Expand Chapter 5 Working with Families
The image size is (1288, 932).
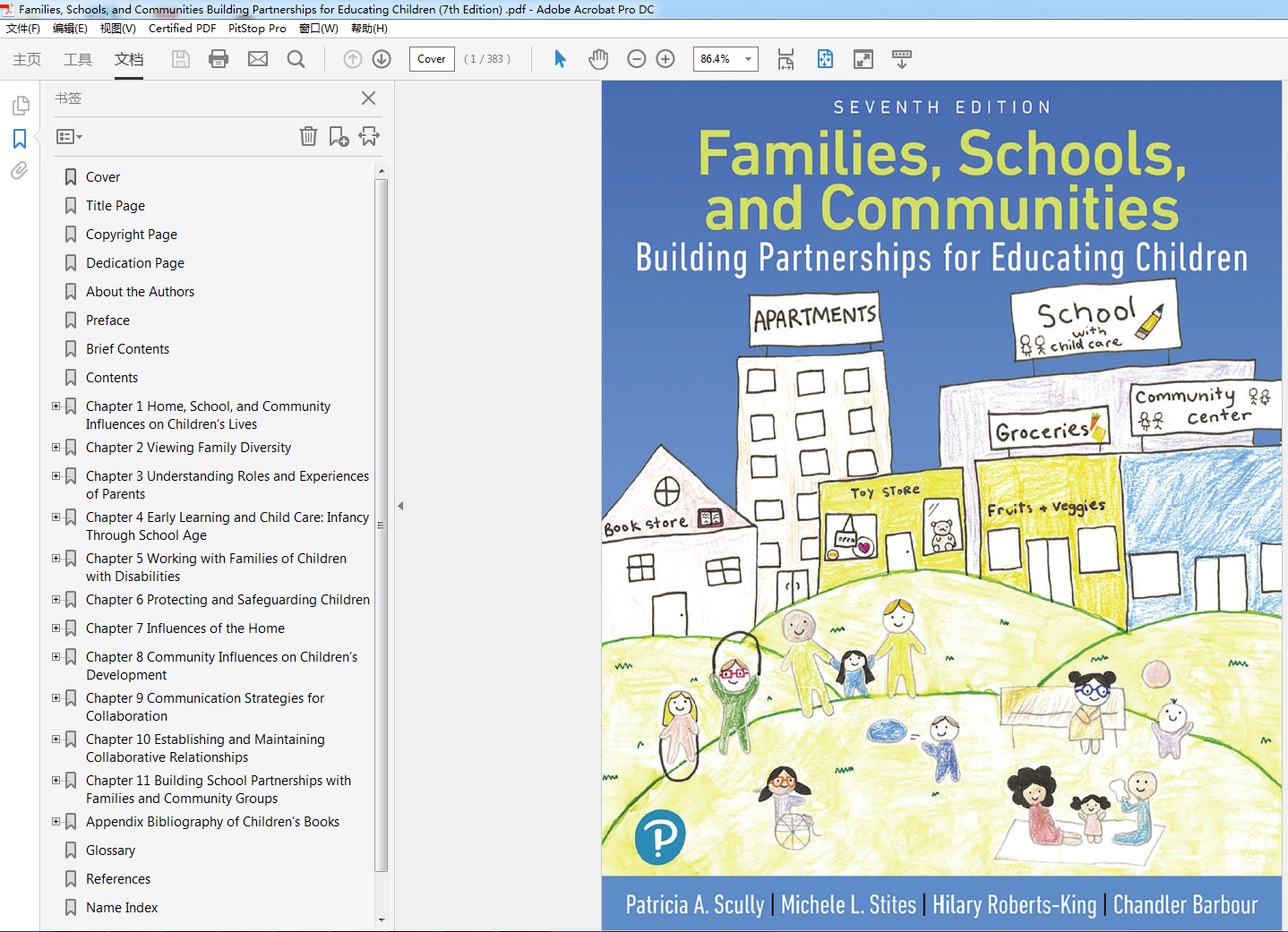point(56,559)
